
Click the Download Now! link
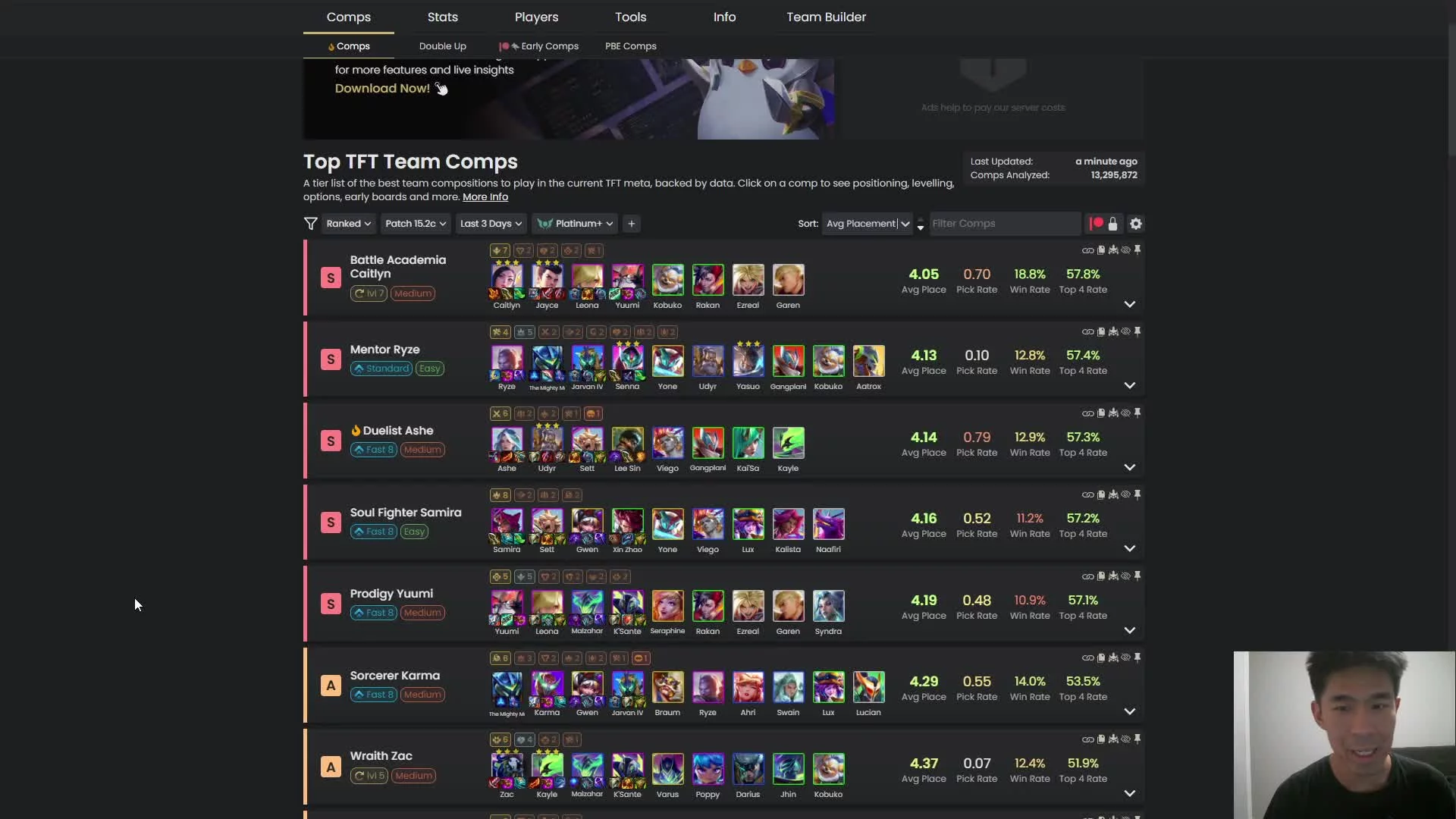tap(382, 89)
